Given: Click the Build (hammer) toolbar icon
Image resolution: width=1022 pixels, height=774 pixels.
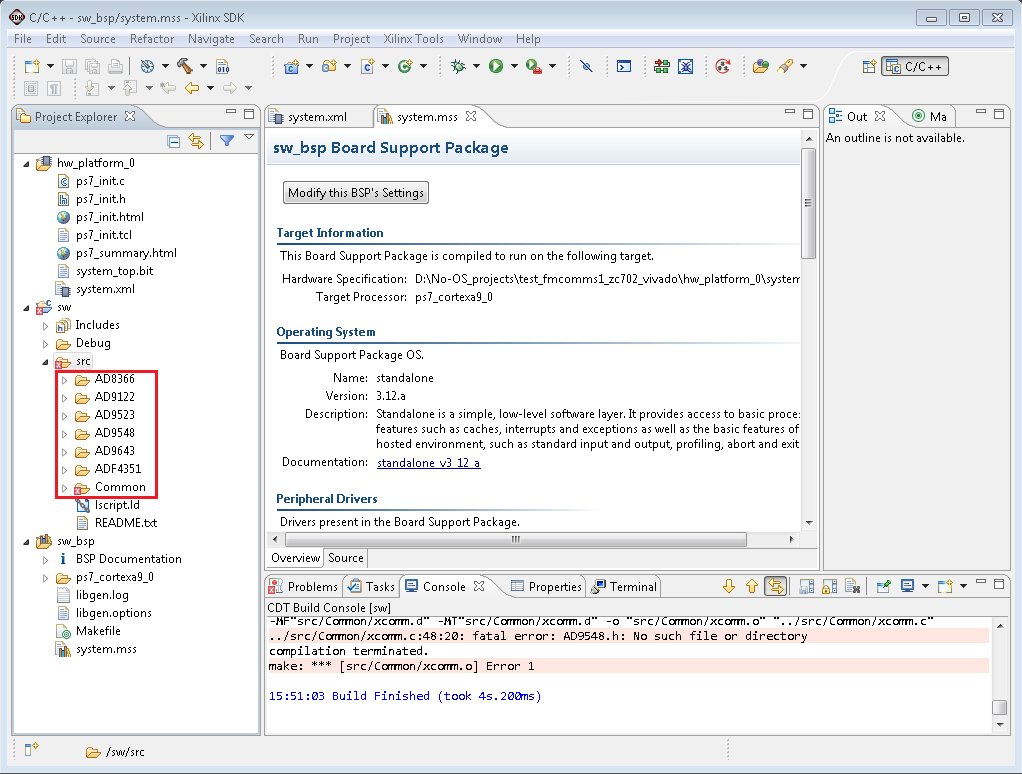Looking at the screenshot, I should (185, 66).
